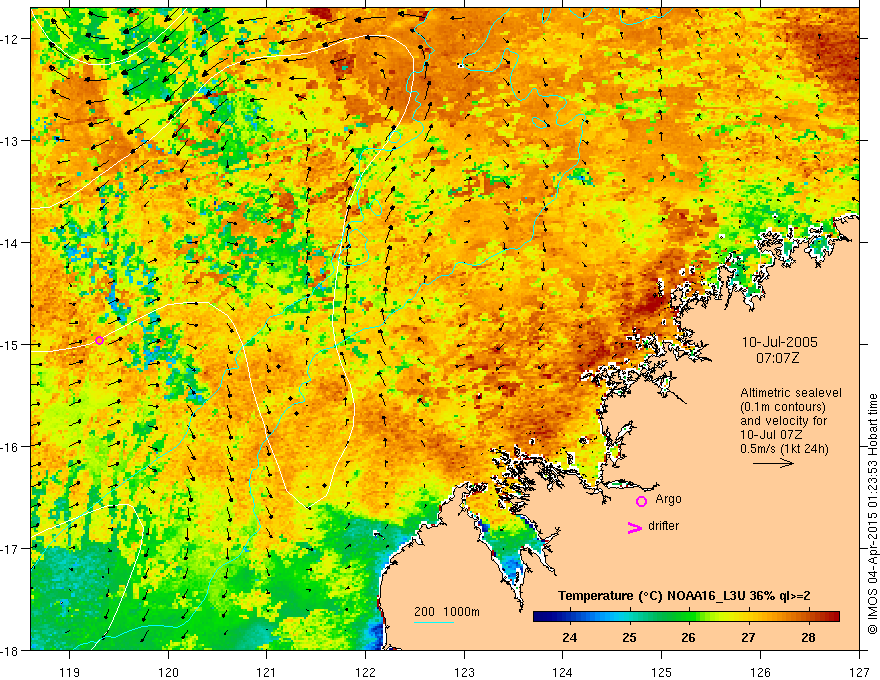The width and height of the screenshot is (880, 680).
Task: Click the dark red end of the color bar
Action: pyautogui.click(x=833, y=617)
